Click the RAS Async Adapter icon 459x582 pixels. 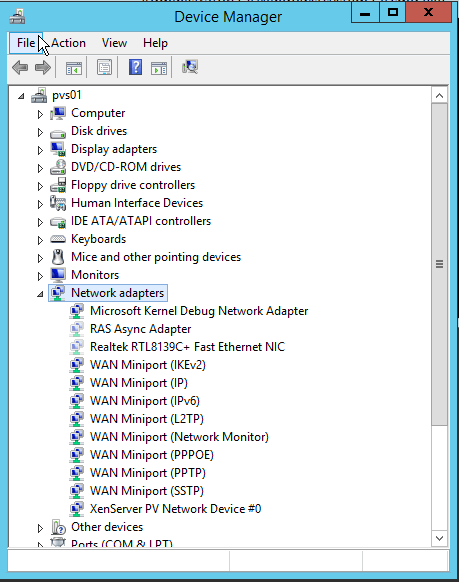pyautogui.click(x=77, y=329)
